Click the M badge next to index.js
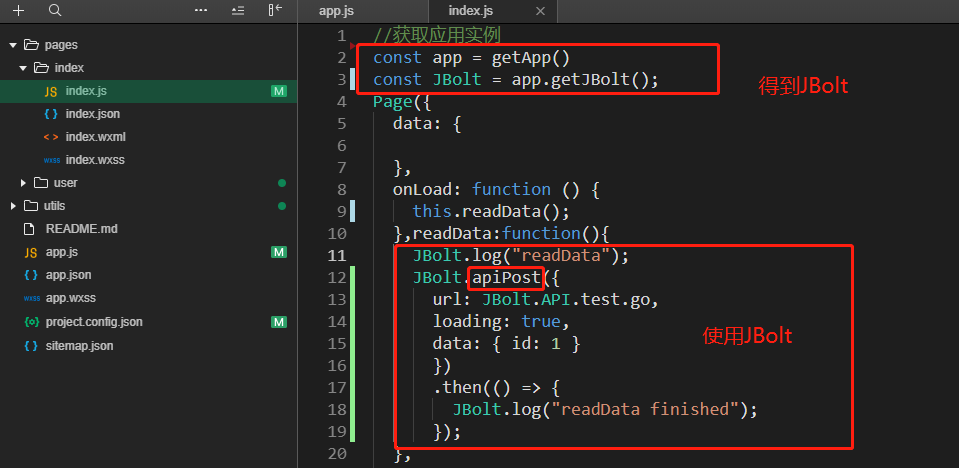Image resolution: width=959 pixels, height=468 pixels. point(279,91)
